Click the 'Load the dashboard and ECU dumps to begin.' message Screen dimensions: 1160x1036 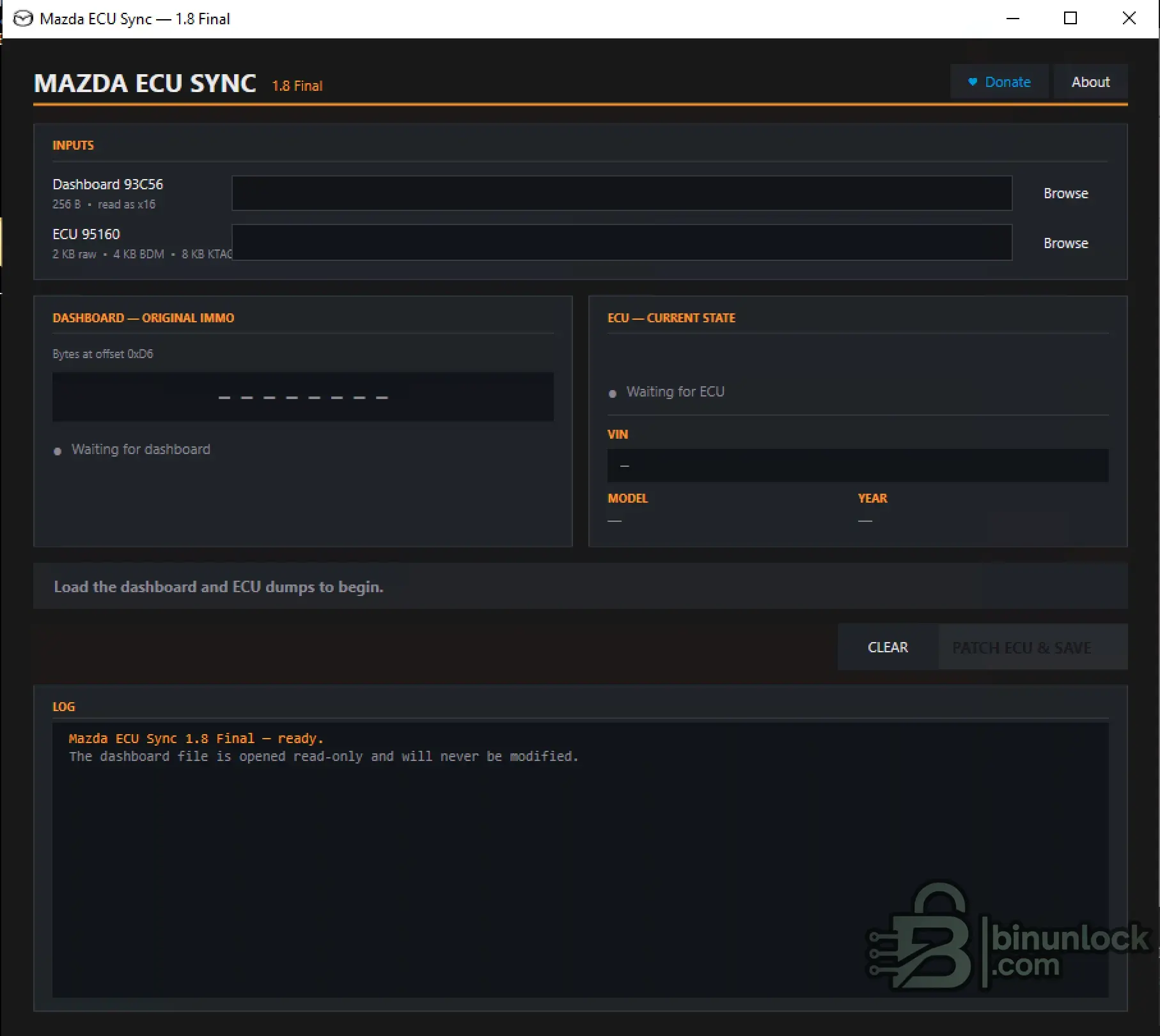point(219,587)
